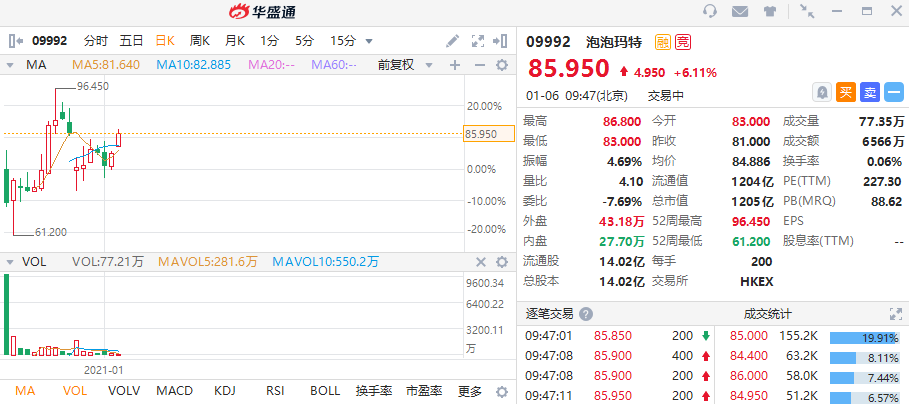
Task: Open more time intervals dropdown after 15分
Action: click(369, 41)
